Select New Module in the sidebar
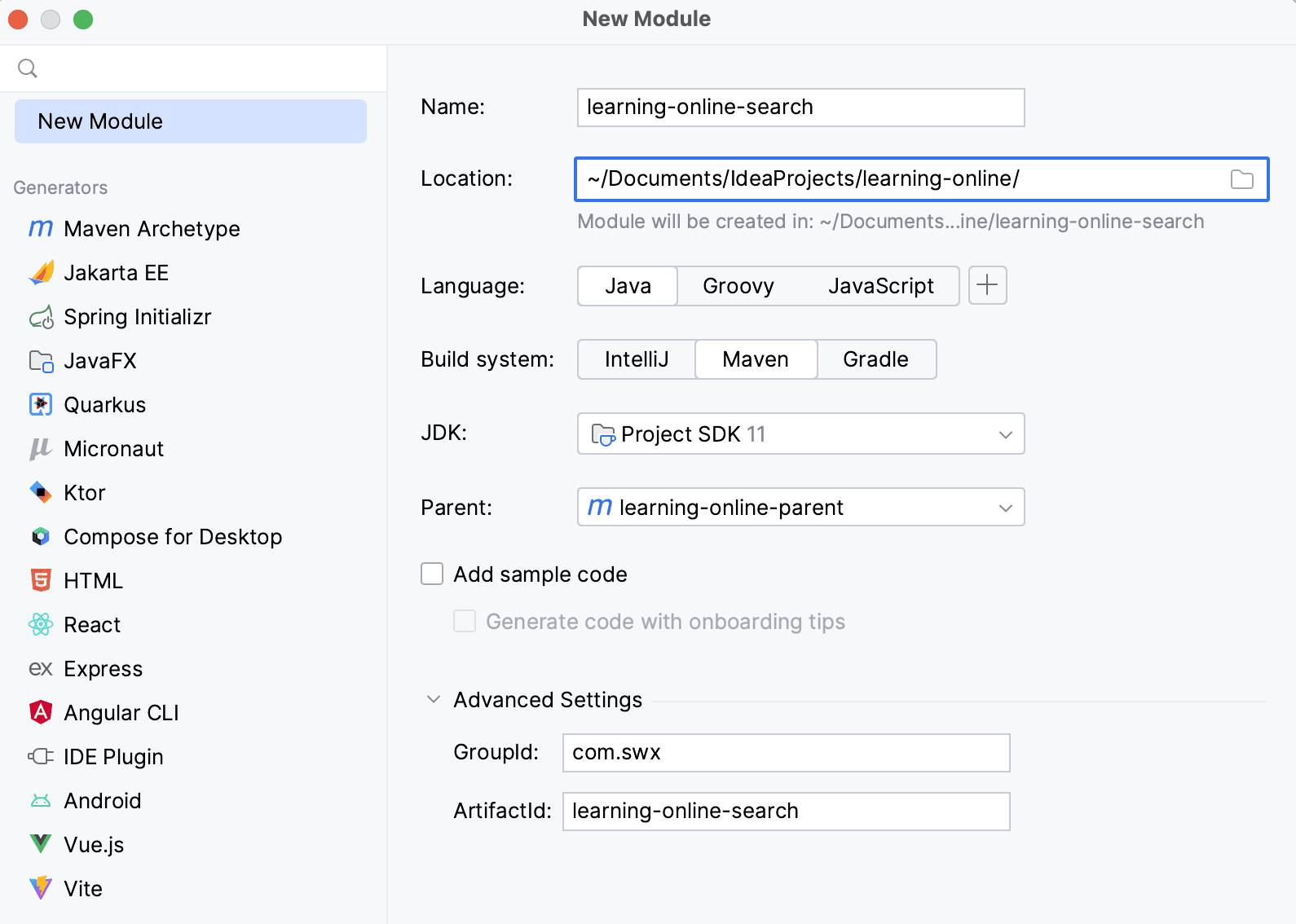This screenshot has width=1296, height=924. point(190,121)
